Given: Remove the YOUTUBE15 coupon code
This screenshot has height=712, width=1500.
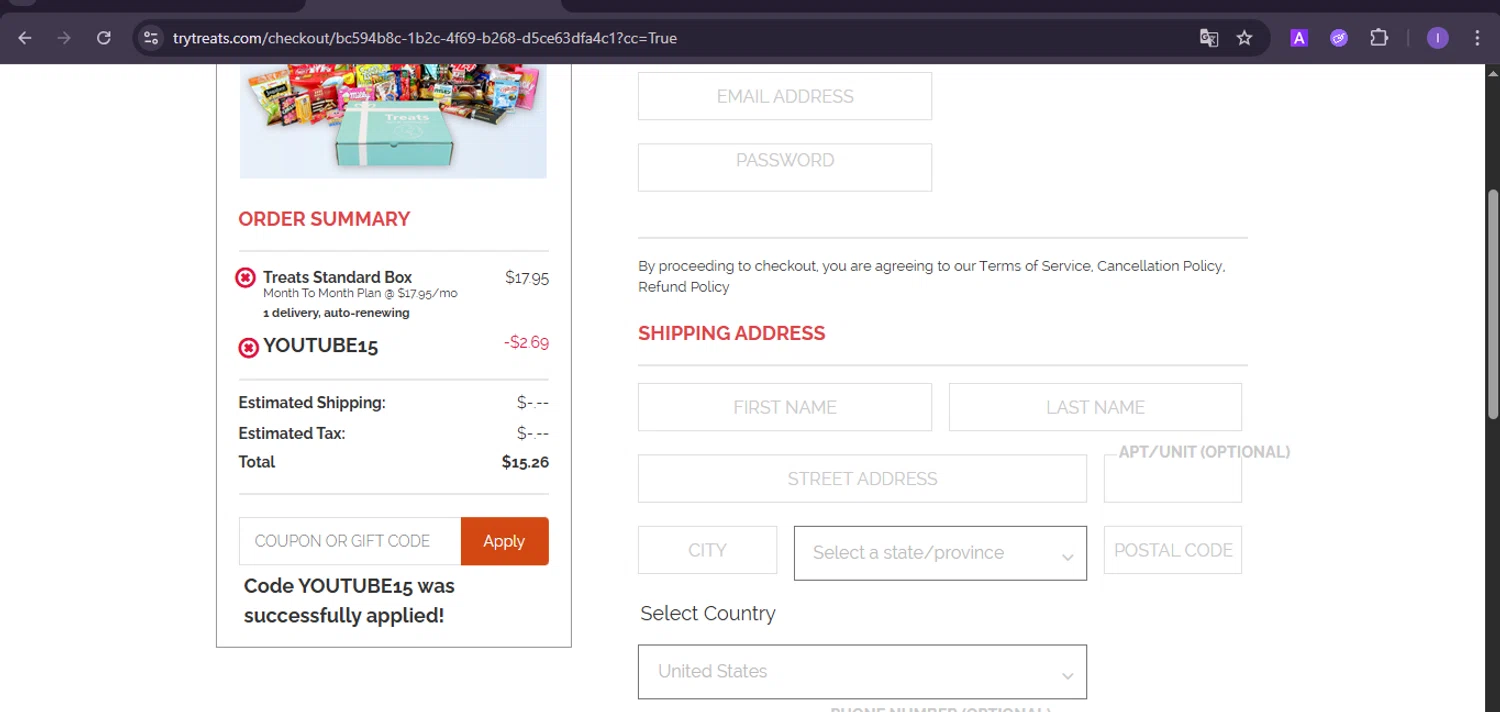Looking at the screenshot, I should [x=248, y=348].
